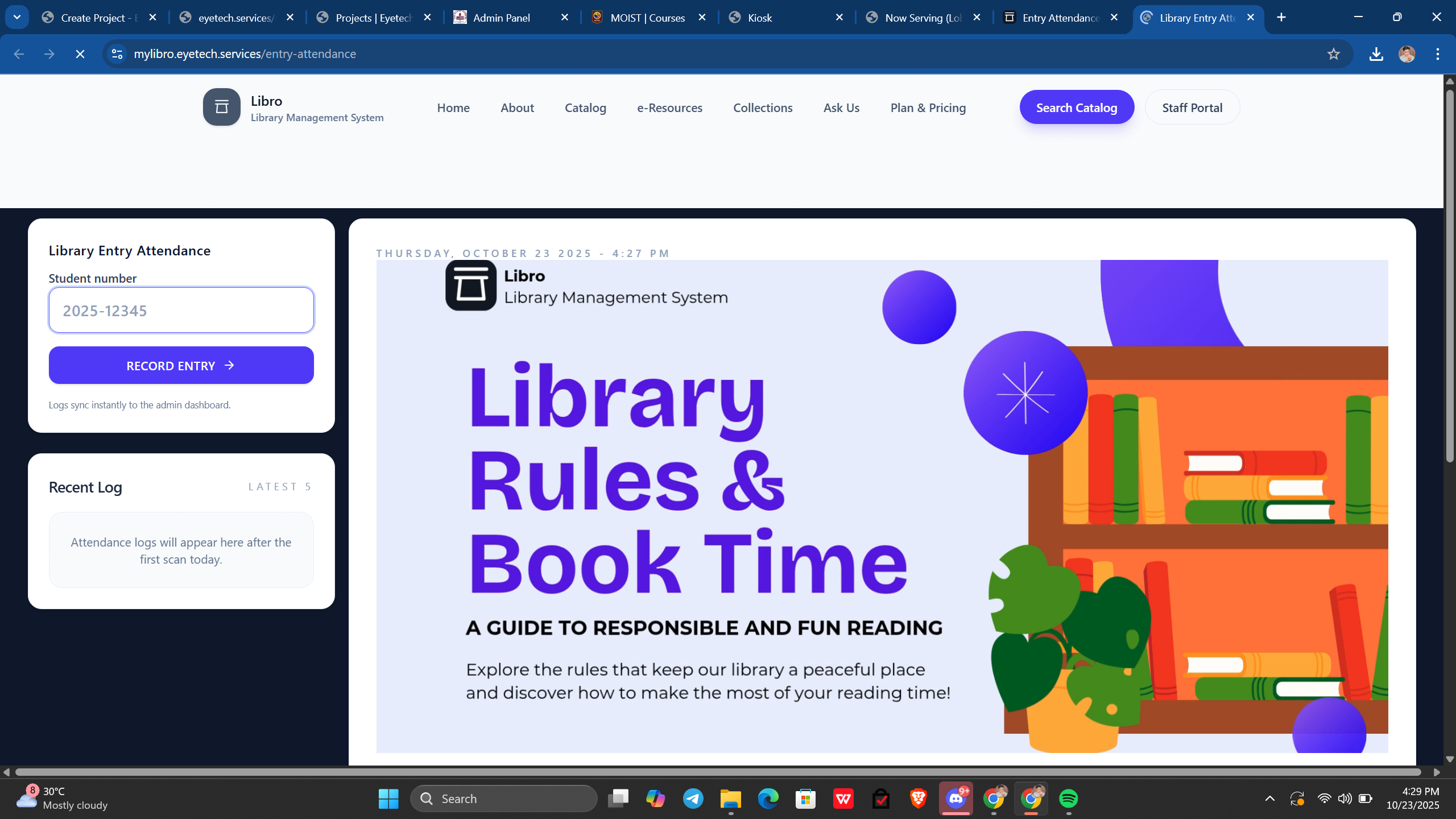Click the horizontal page scrollbar
Image resolution: width=1456 pixels, height=819 pixels.
[718, 772]
